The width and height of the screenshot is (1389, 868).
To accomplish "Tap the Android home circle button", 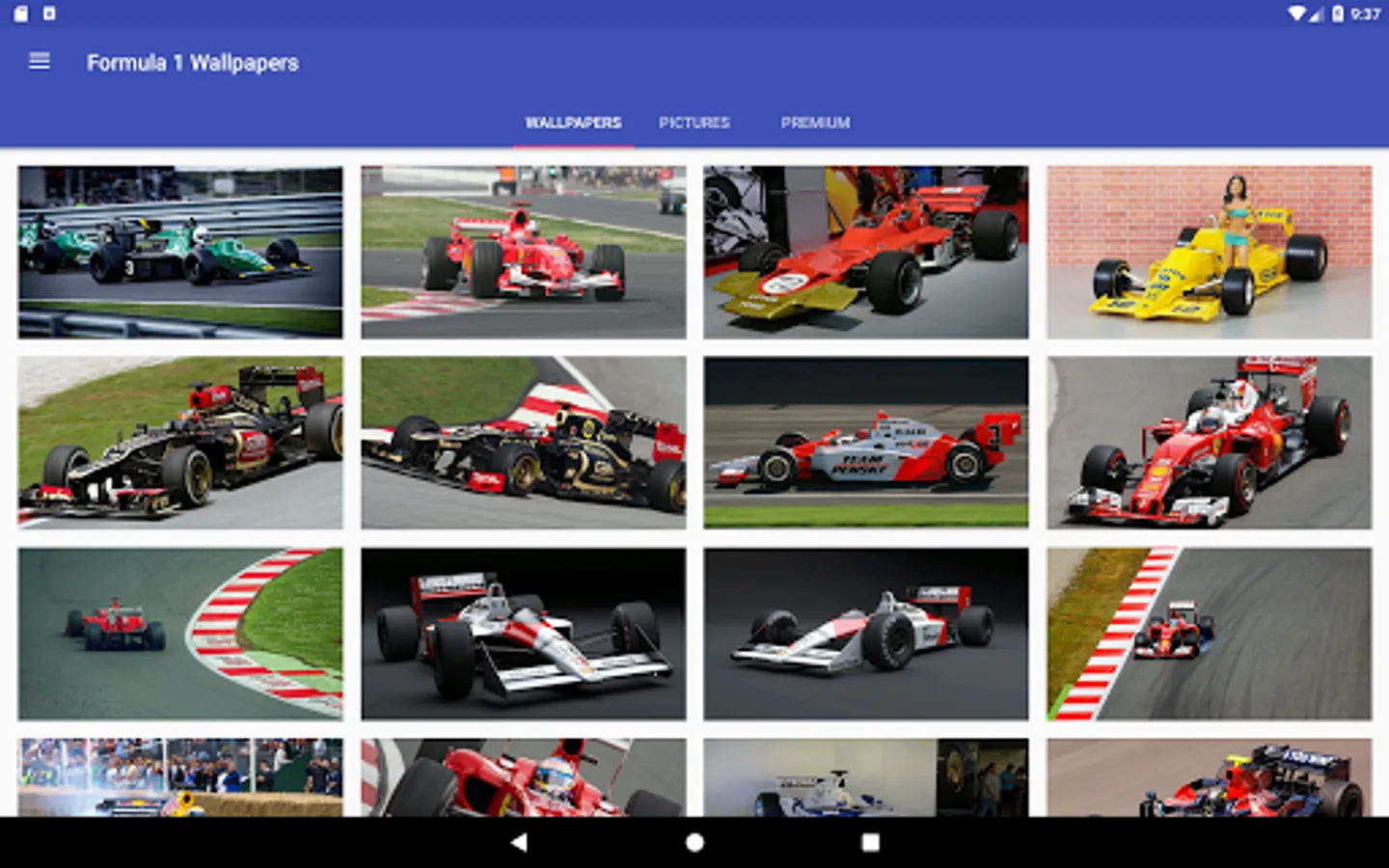I will tap(694, 842).
